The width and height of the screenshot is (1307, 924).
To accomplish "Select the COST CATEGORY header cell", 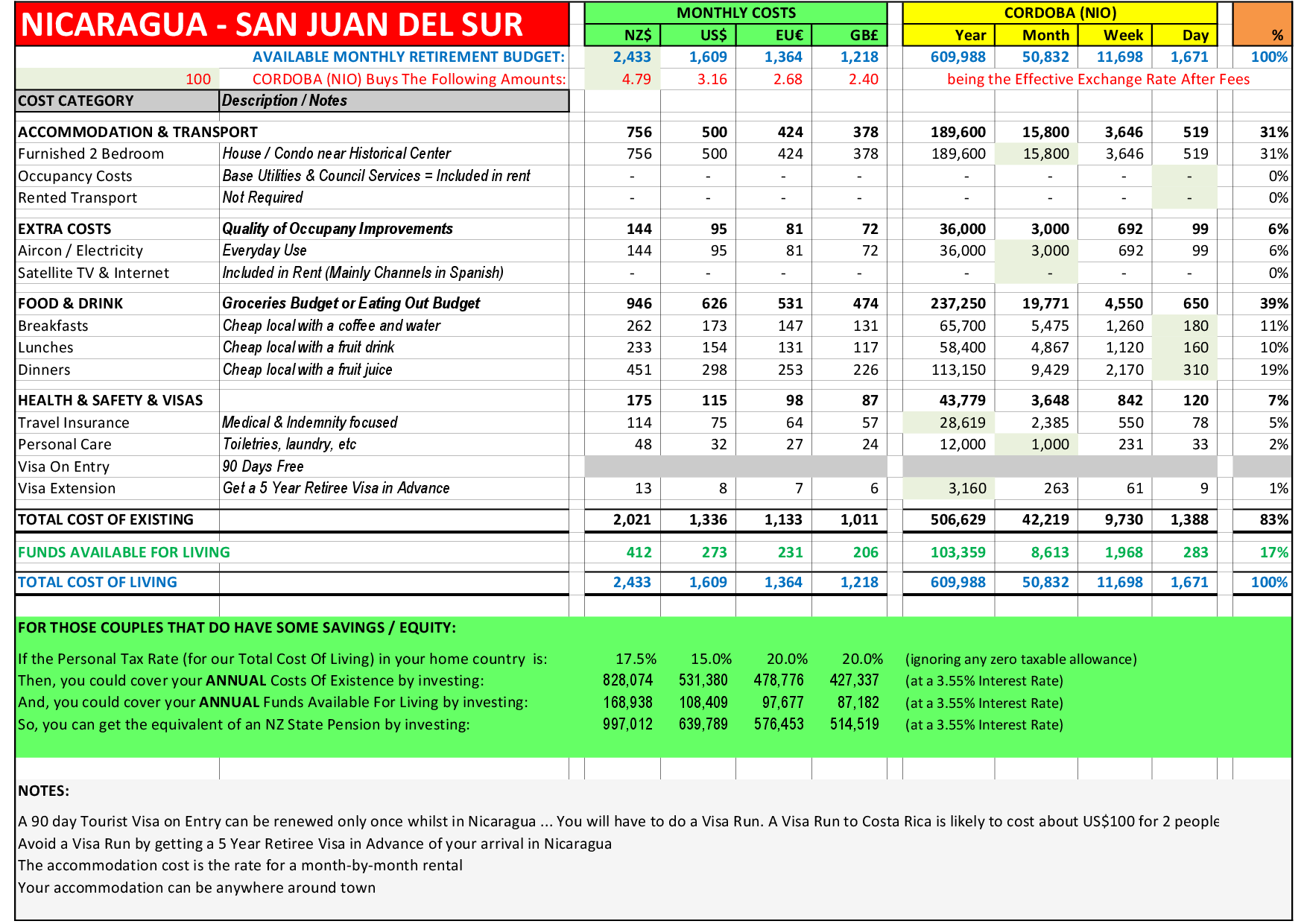I will [117, 101].
